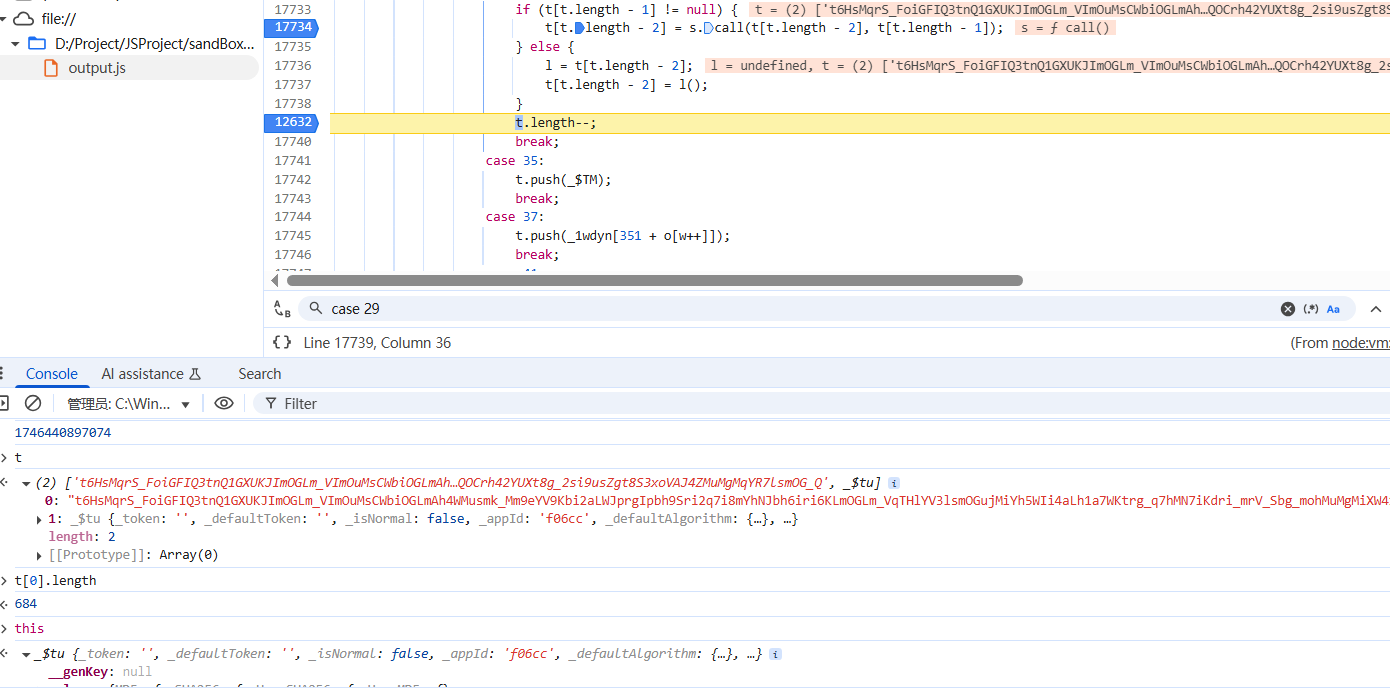The width and height of the screenshot is (1390, 690).
Task: Click the cloud icon next to file://
Action: tap(23, 19)
